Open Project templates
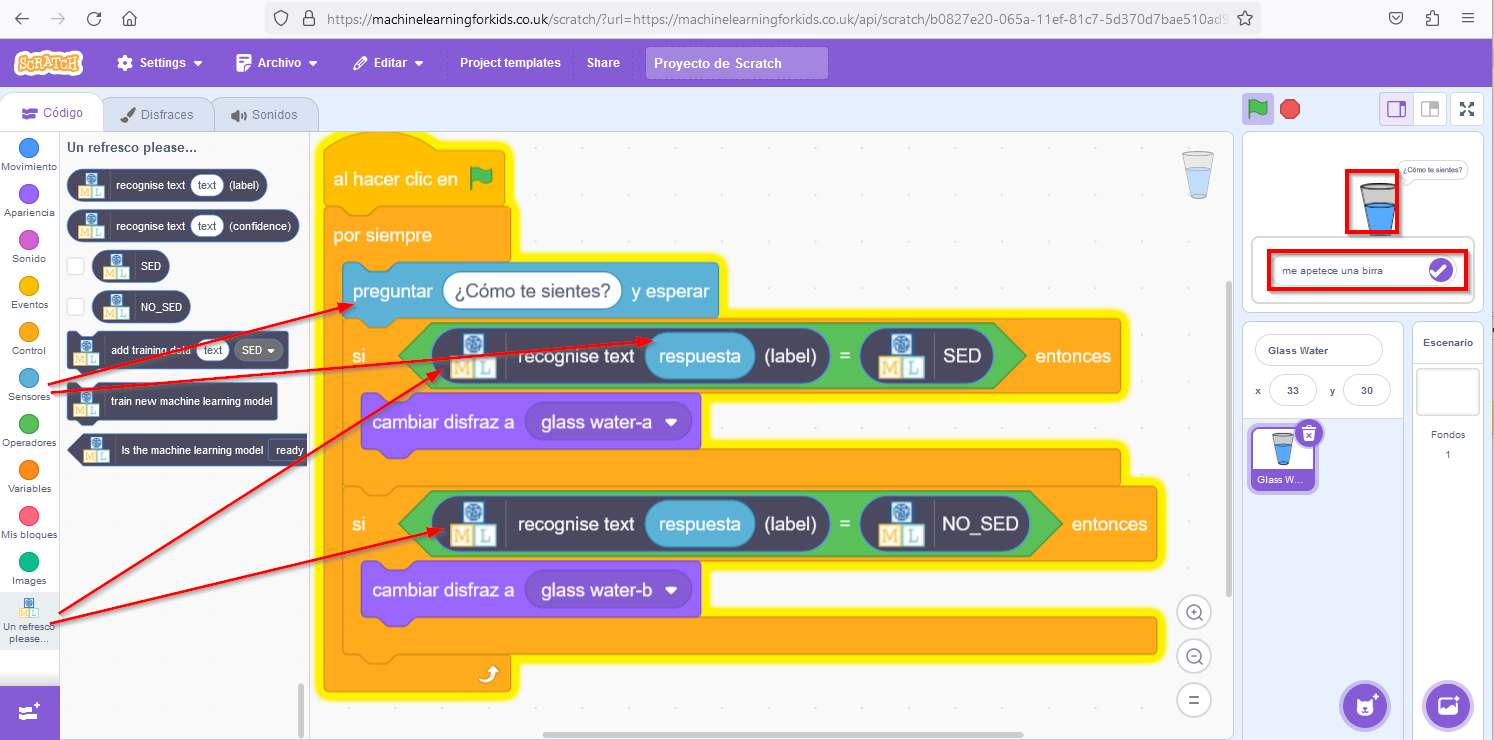1494x740 pixels. point(510,63)
